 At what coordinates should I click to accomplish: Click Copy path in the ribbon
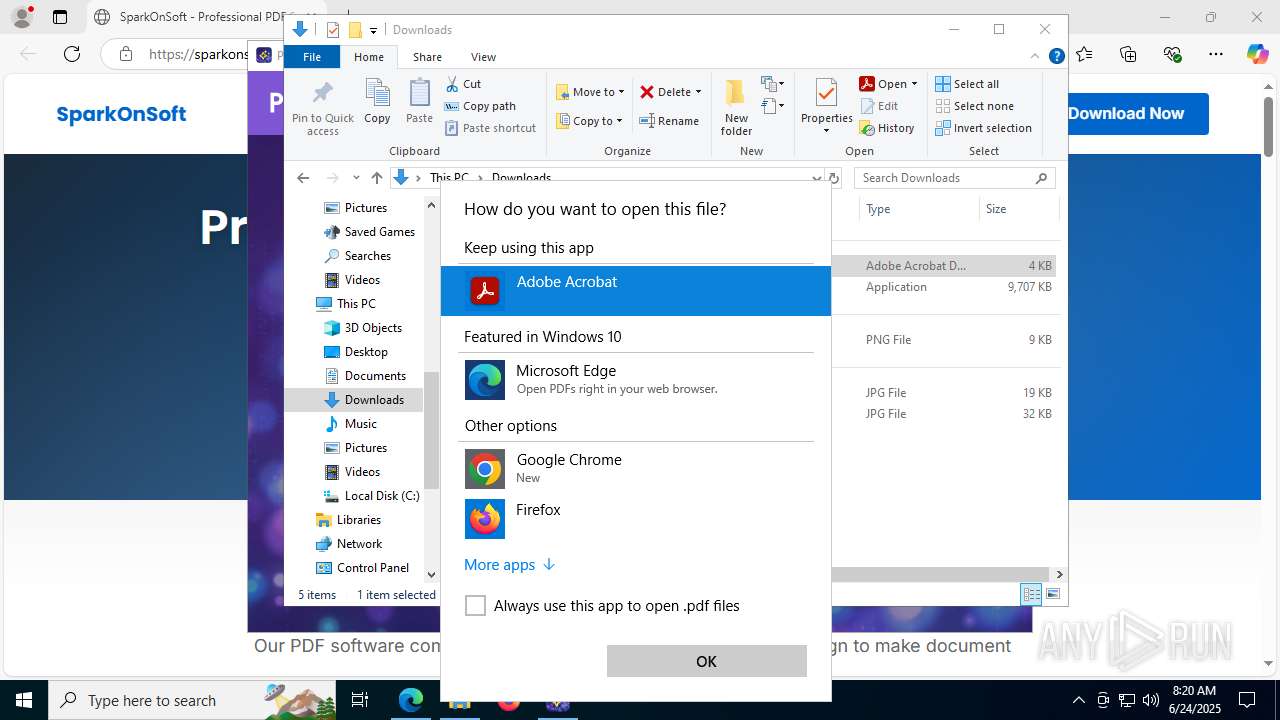pyautogui.click(x=480, y=106)
